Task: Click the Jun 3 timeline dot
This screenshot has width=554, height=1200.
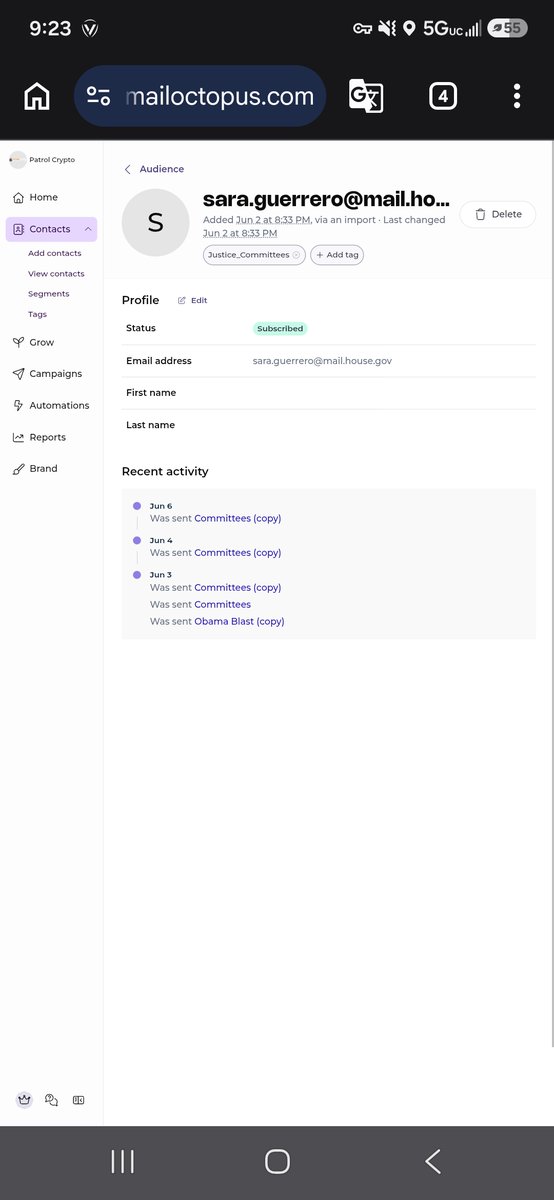Action: click(x=137, y=574)
